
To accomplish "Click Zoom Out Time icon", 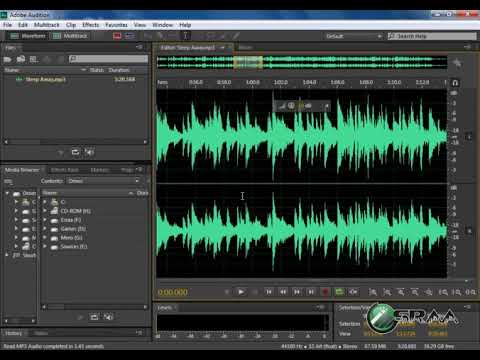I will pos(415,292).
